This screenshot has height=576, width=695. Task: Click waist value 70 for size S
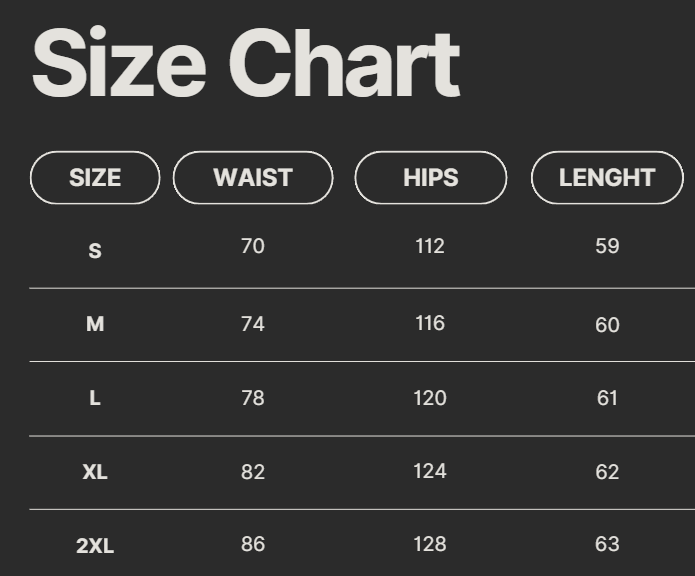pyautogui.click(x=253, y=246)
